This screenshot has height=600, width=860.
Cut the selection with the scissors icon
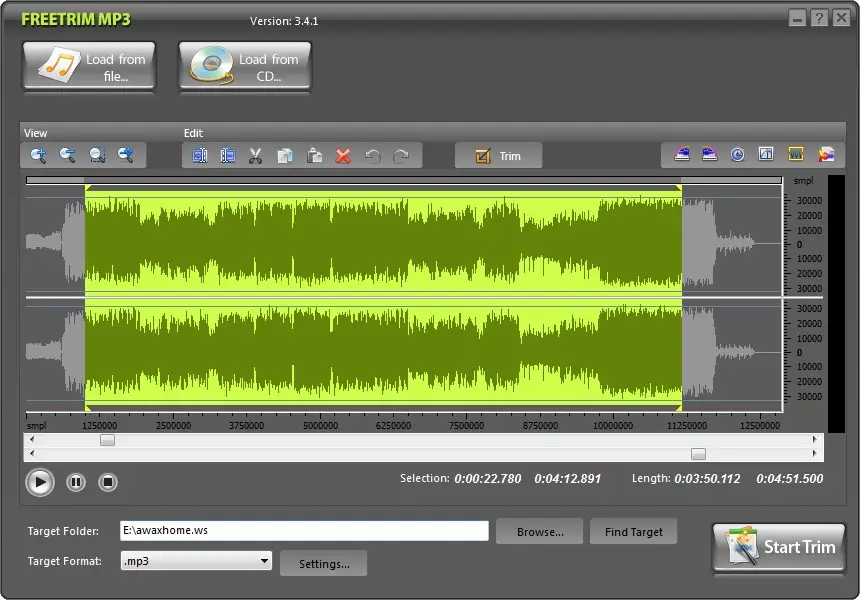256,156
